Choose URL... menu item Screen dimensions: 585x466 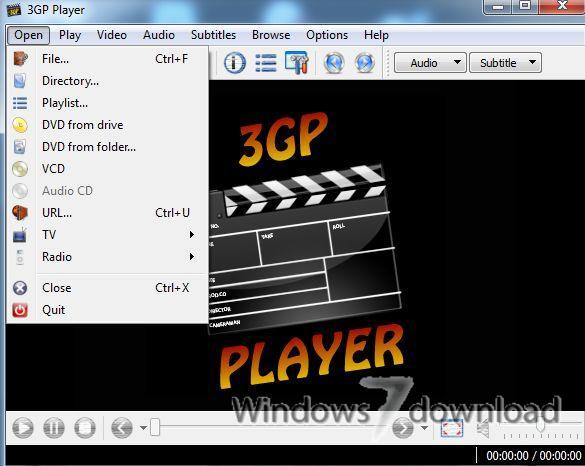click(107, 213)
